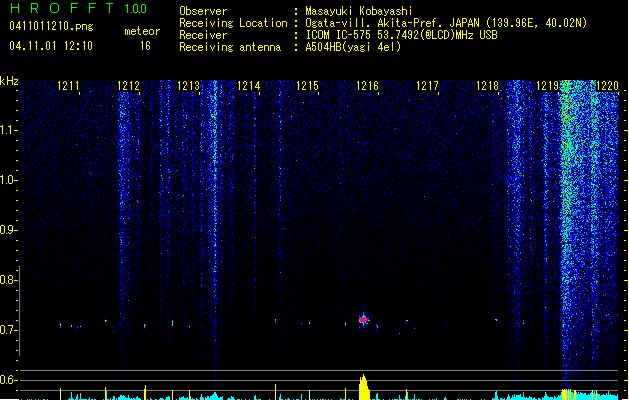
Task: Click the receiver value ICOM IC-575 53.7492 MHz USB
Action: tap(402, 35)
